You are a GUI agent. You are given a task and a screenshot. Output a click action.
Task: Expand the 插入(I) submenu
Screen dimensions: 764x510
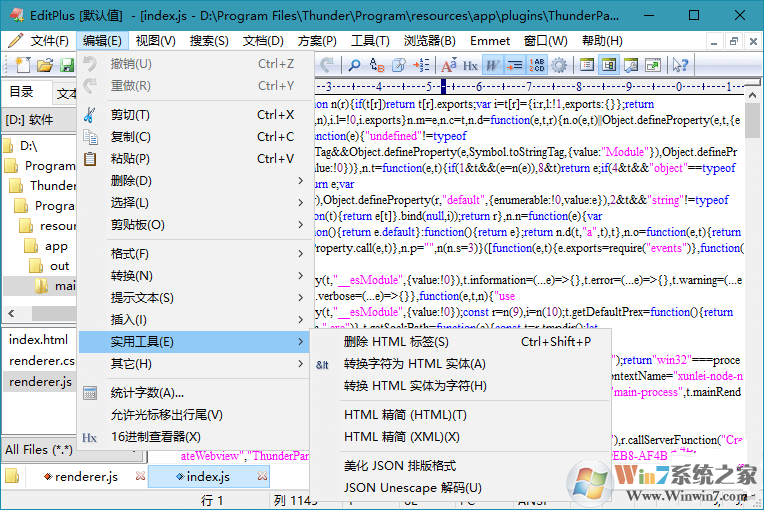click(x=194, y=320)
